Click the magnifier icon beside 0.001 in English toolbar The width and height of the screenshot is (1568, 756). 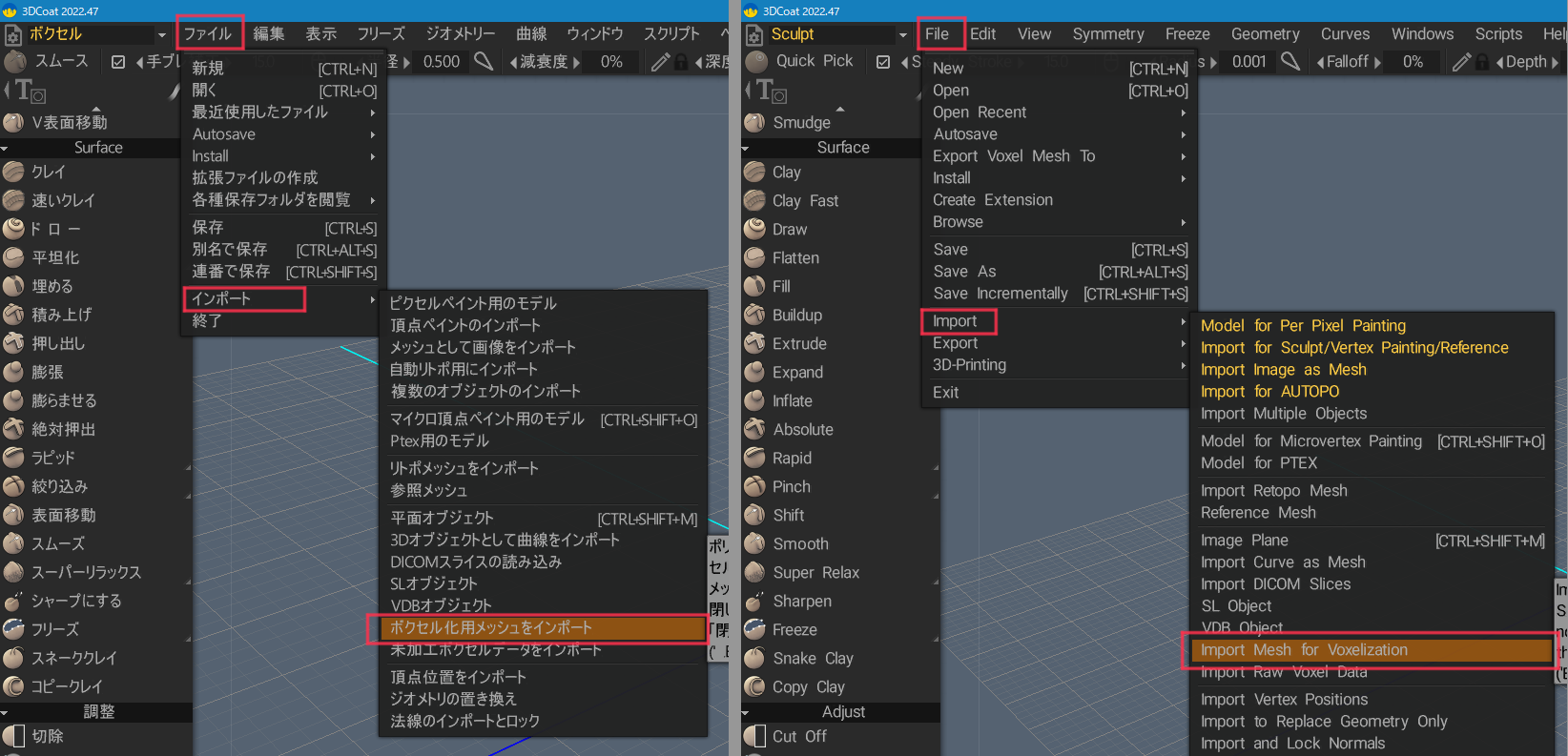1290,62
